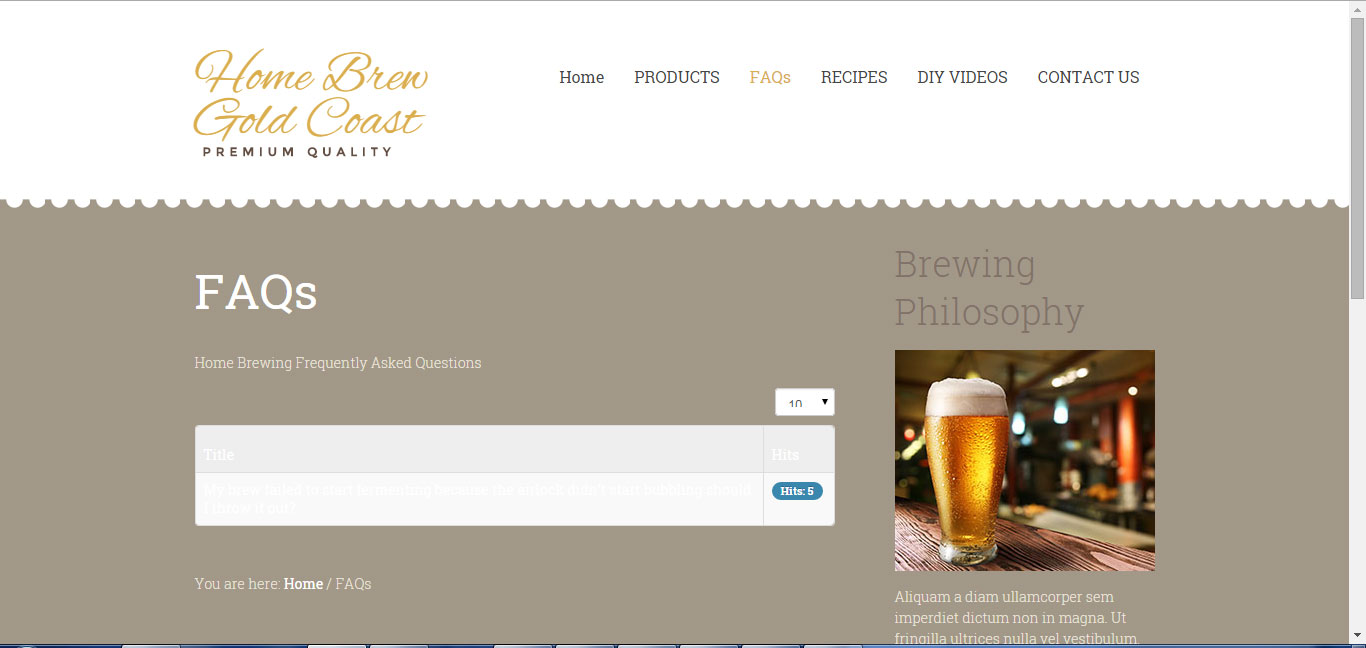1366x648 pixels.
Task: Navigate to DIY VIDEOS
Action: click(962, 77)
